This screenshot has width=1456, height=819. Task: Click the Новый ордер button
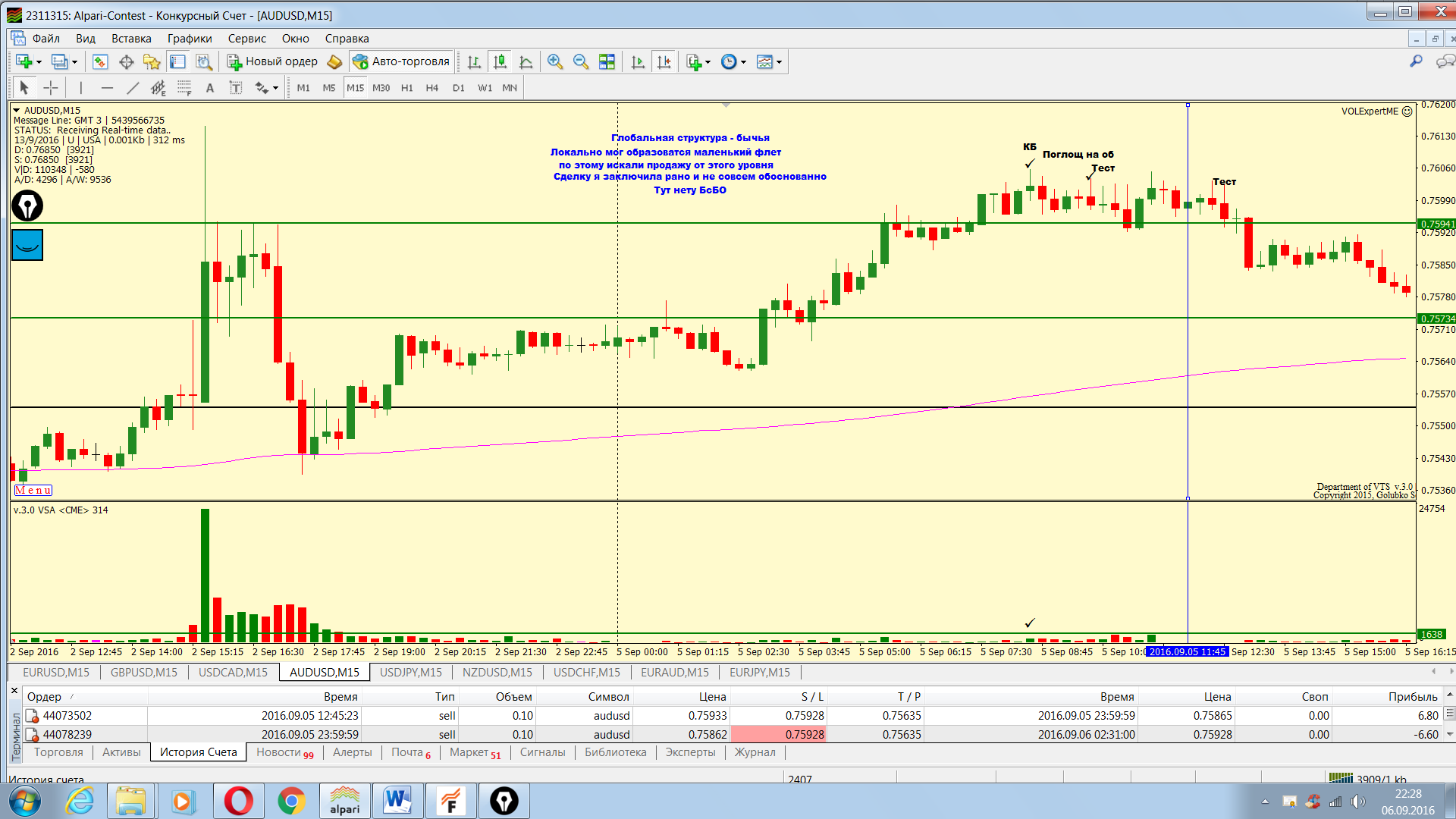(x=273, y=61)
